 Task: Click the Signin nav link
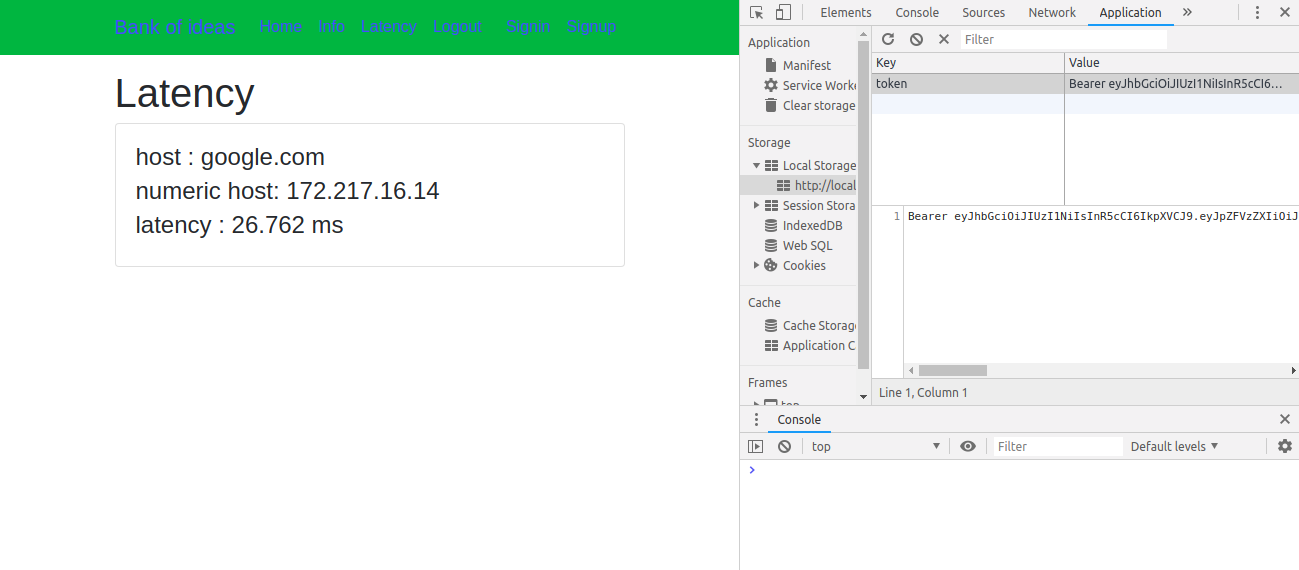click(528, 26)
